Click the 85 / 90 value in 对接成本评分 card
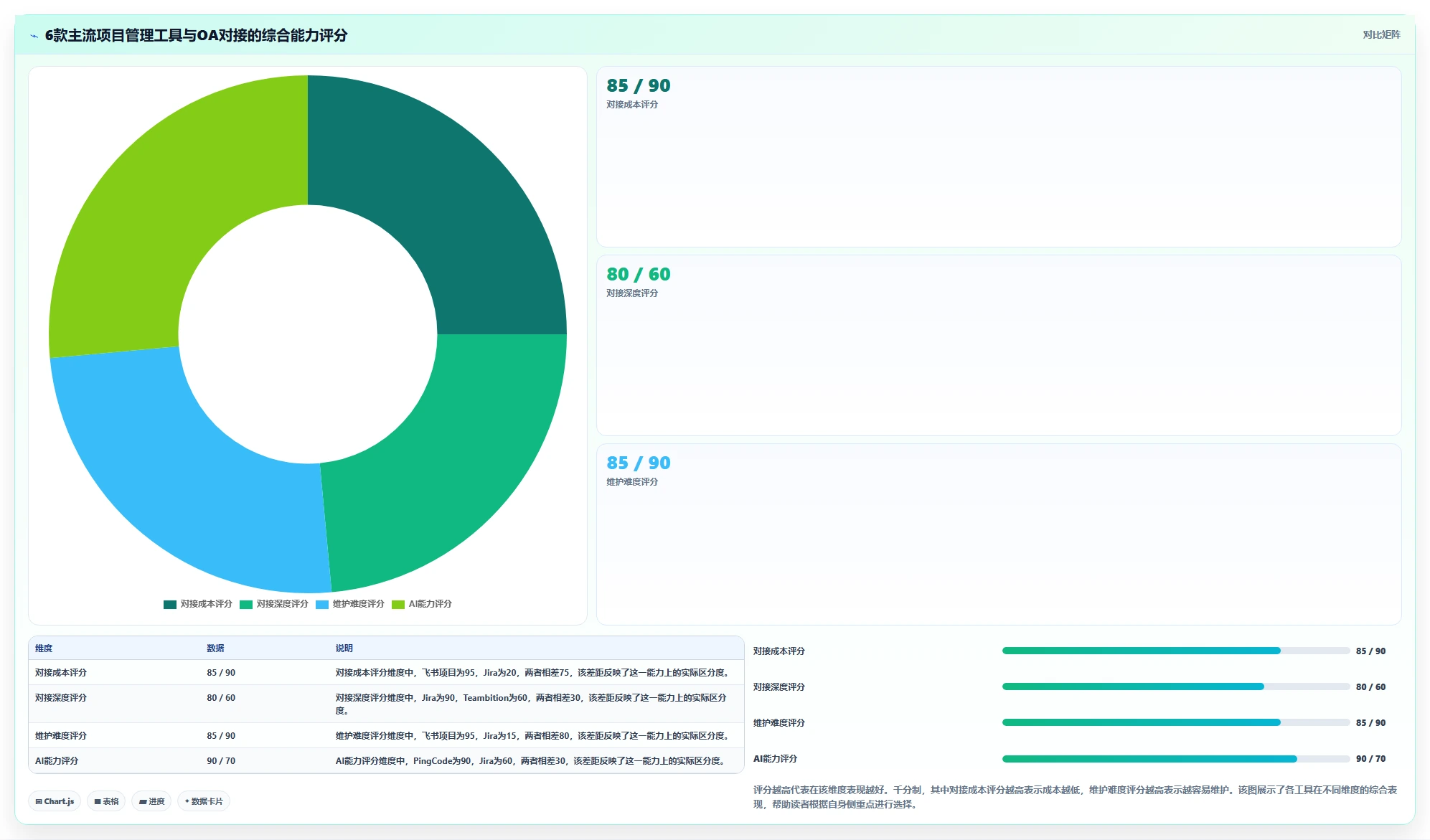 [x=639, y=85]
